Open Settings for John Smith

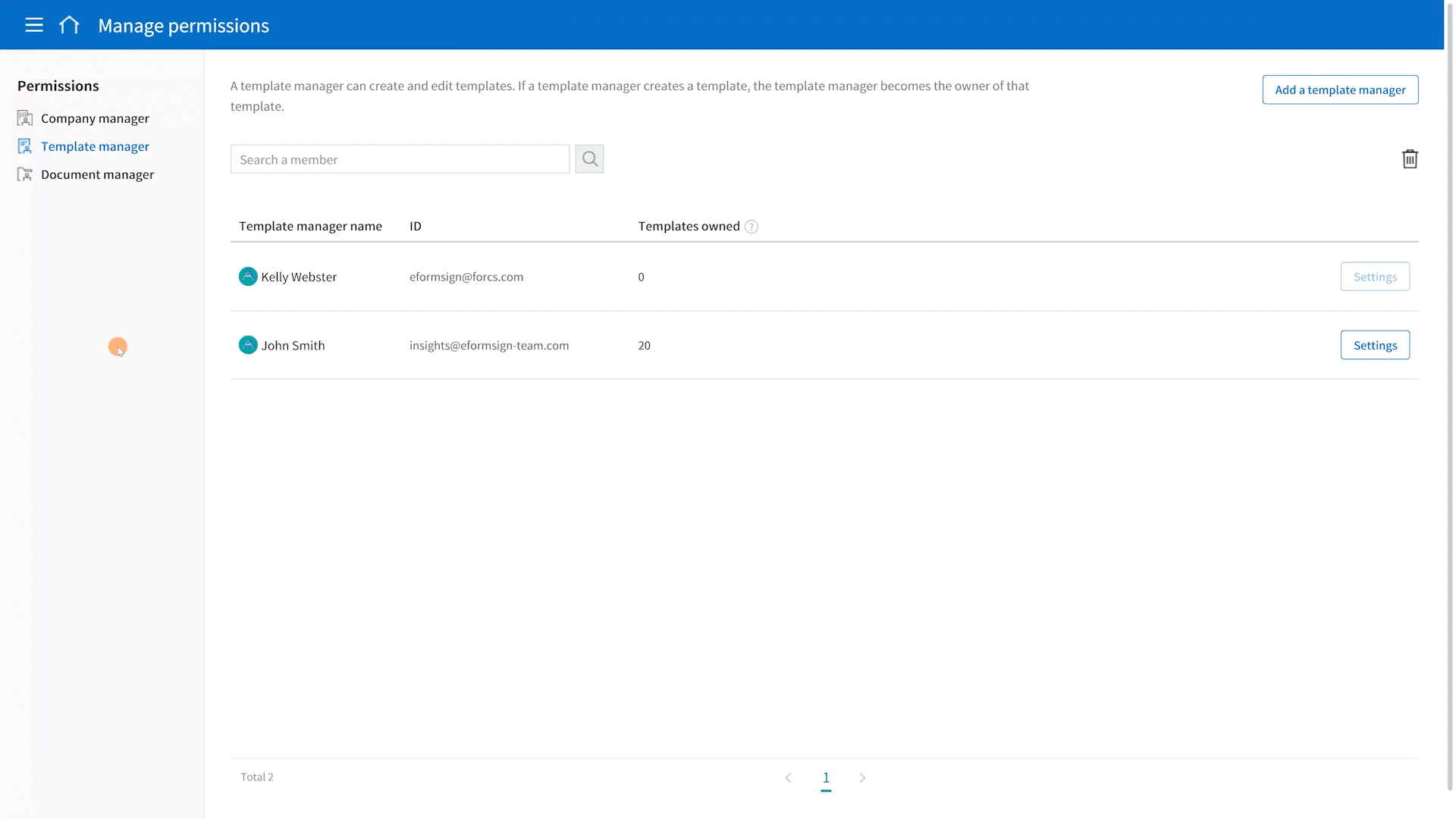coord(1375,345)
